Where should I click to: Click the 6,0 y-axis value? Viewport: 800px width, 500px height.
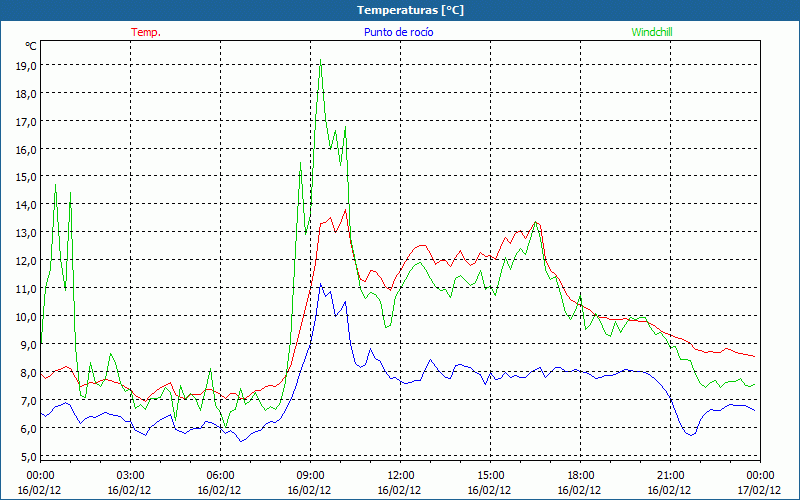coord(29,429)
